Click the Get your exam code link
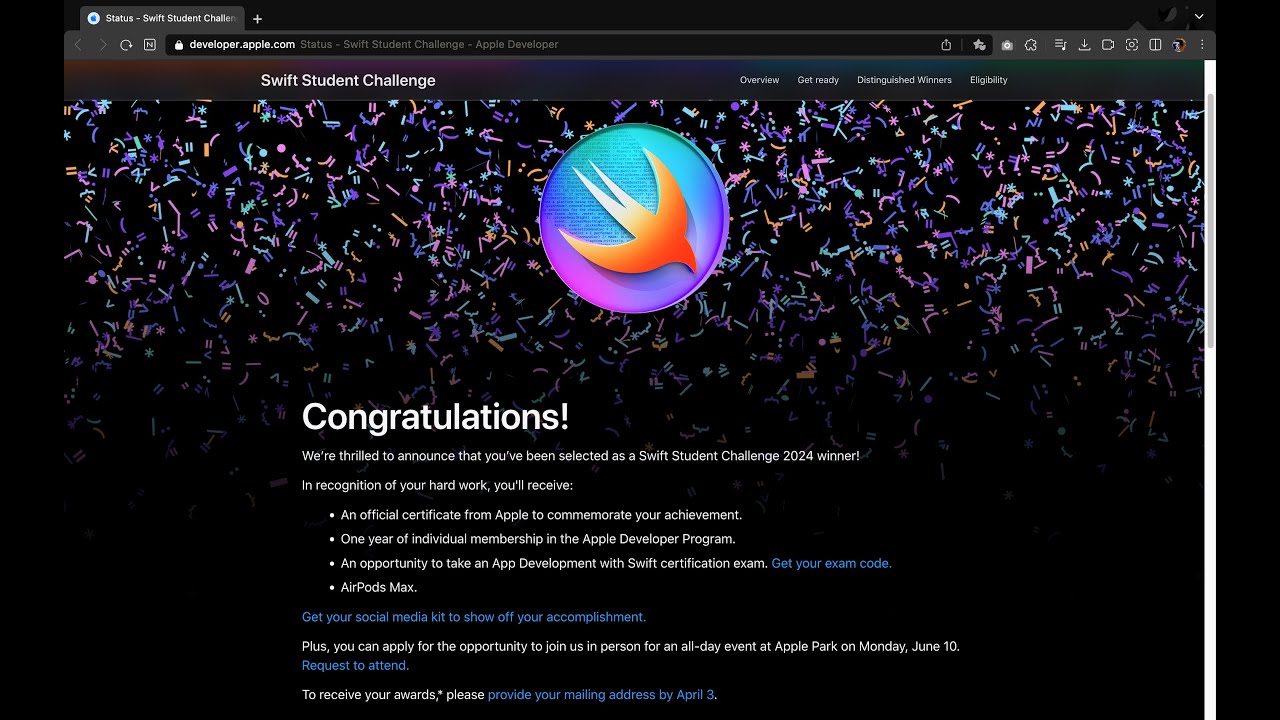 tap(831, 564)
